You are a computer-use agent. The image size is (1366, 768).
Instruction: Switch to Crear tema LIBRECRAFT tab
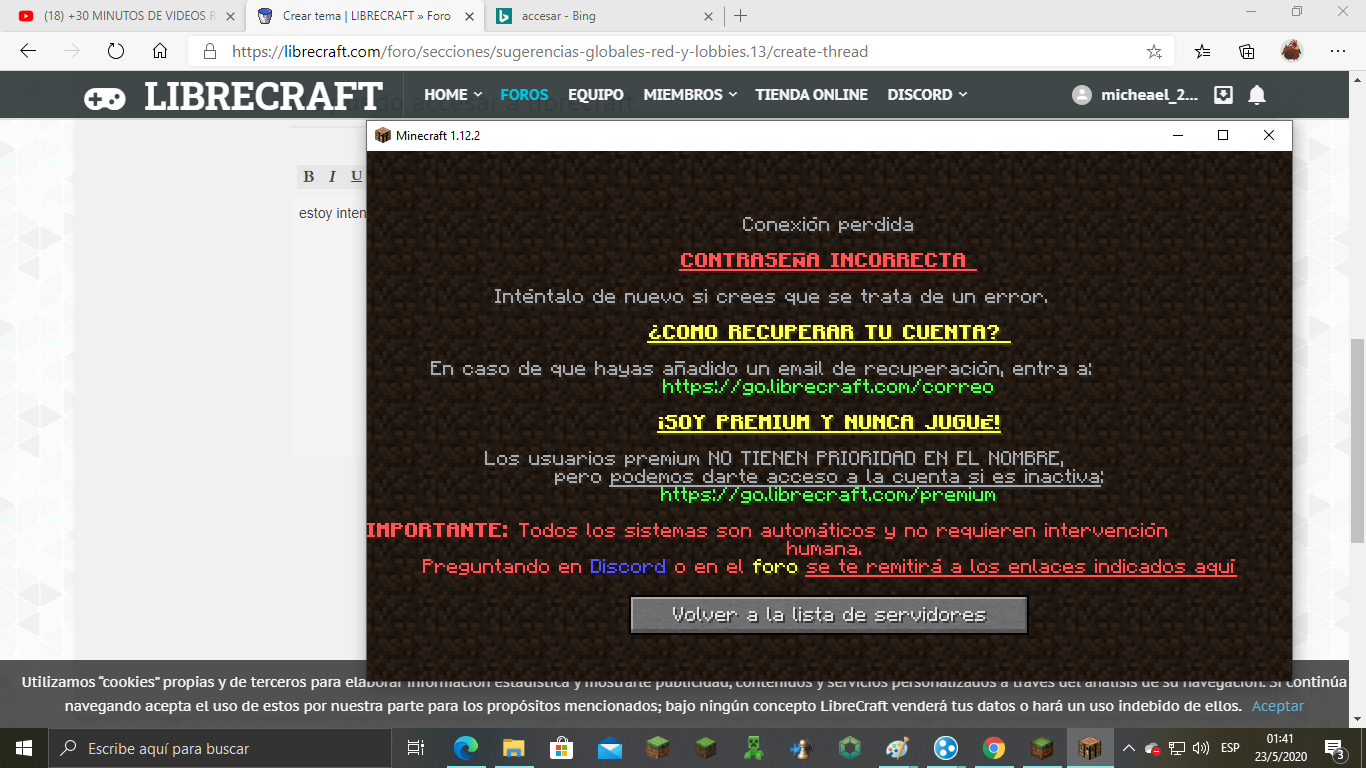tap(364, 16)
